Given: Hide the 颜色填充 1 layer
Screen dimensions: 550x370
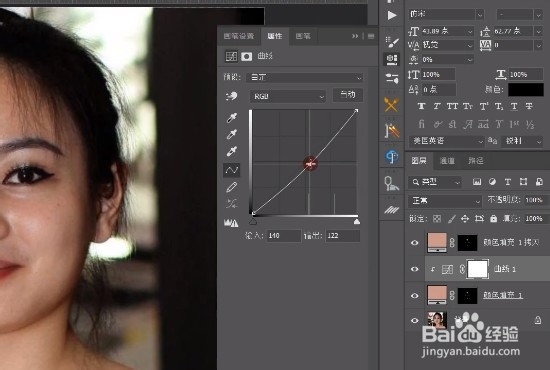Looking at the screenshot, I should coord(415,296).
